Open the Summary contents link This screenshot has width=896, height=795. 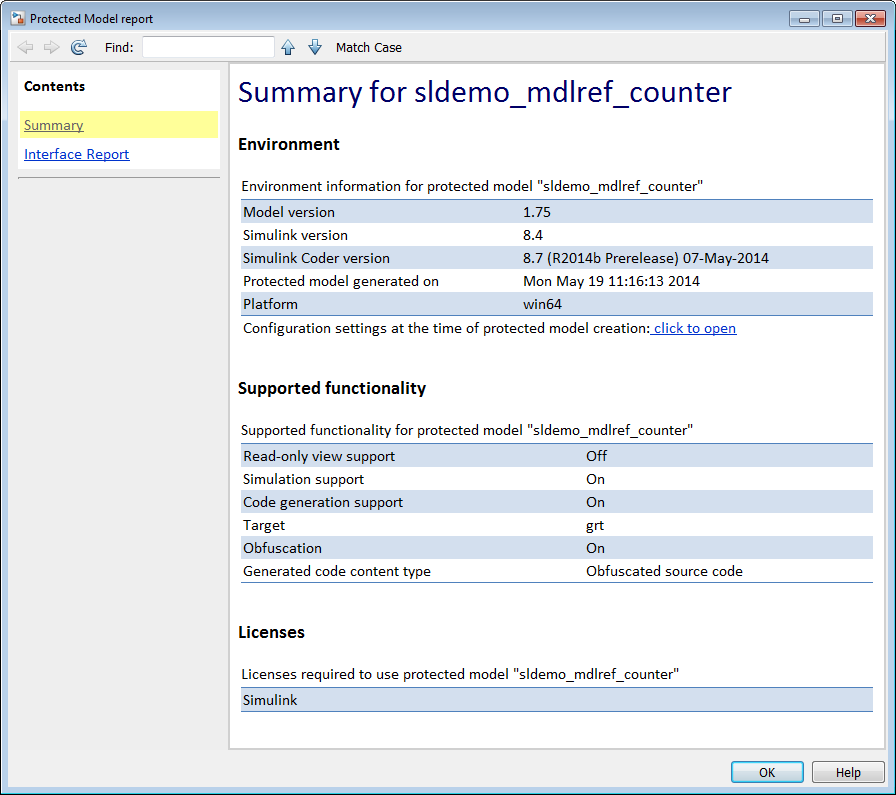(54, 125)
